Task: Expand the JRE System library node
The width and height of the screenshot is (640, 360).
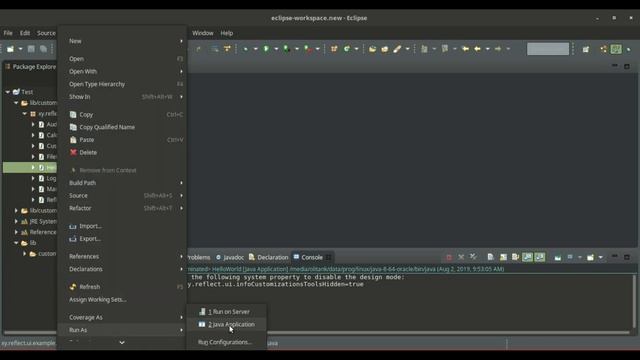Action: tap(16, 221)
